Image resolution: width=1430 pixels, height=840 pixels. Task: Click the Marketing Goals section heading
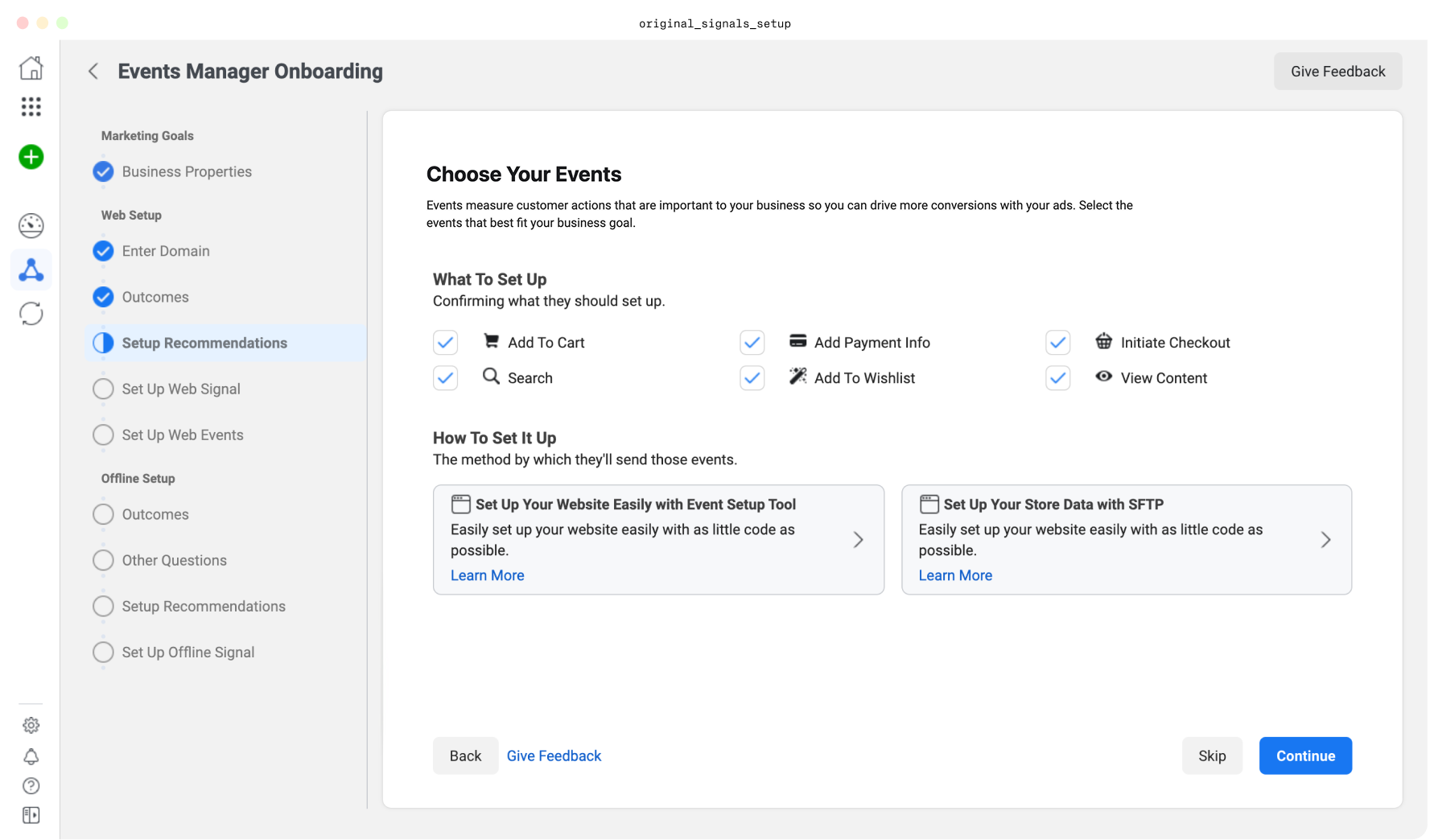click(x=147, y=136)
